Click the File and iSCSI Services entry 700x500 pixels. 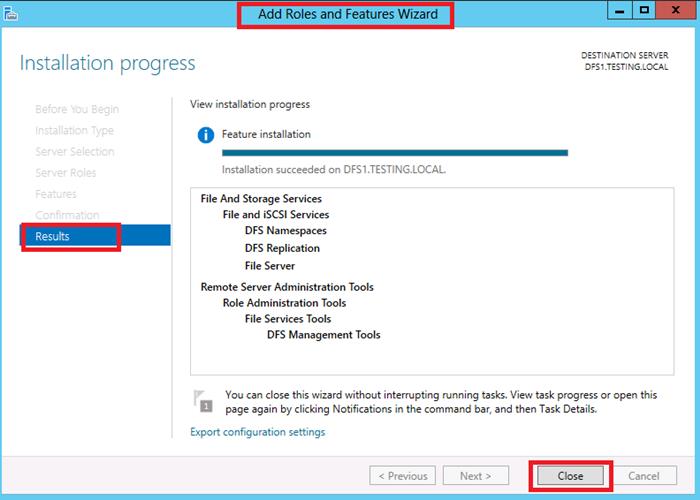(275, 215)
